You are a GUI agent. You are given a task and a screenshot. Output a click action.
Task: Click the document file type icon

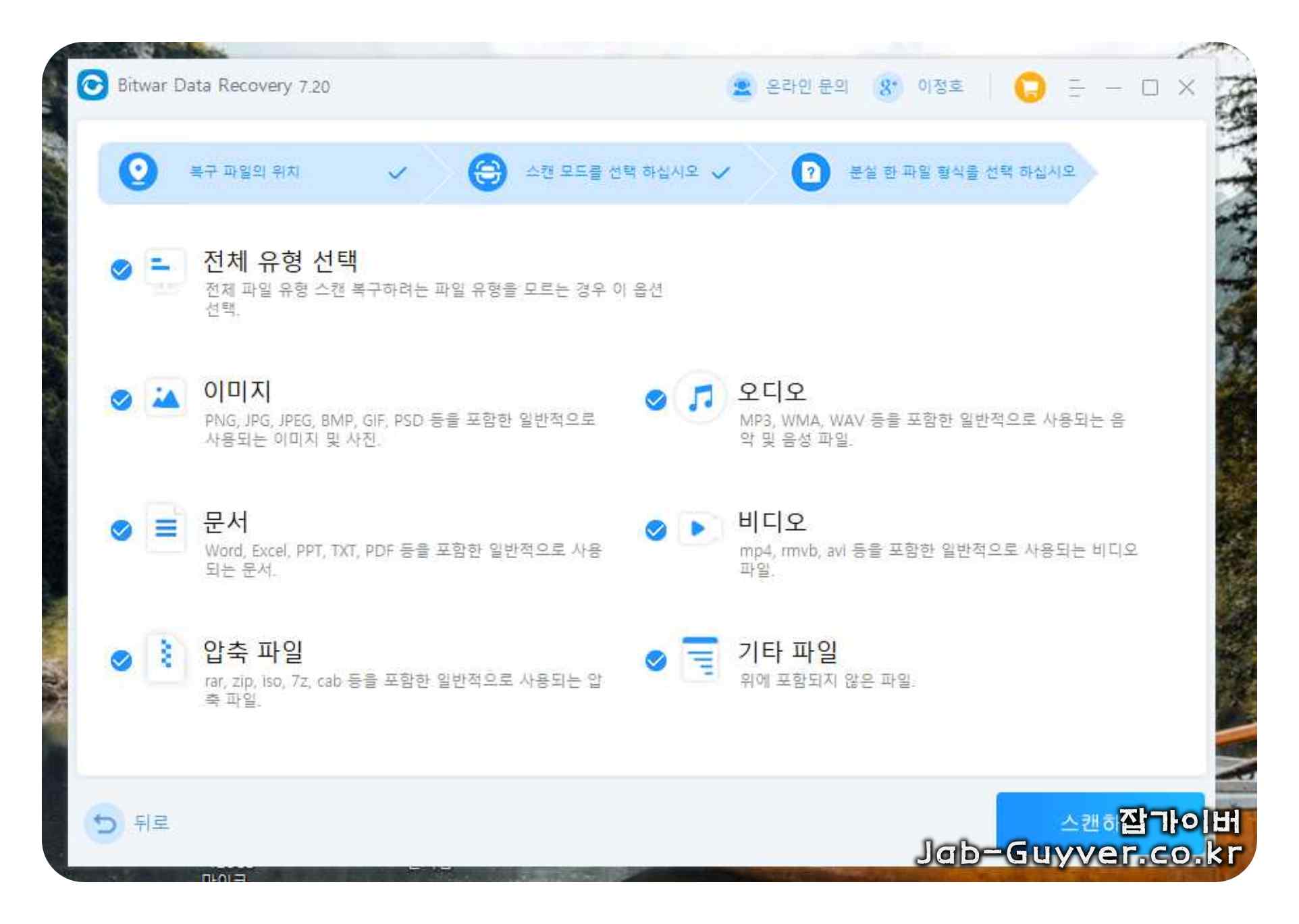click(x=166, y=528)
